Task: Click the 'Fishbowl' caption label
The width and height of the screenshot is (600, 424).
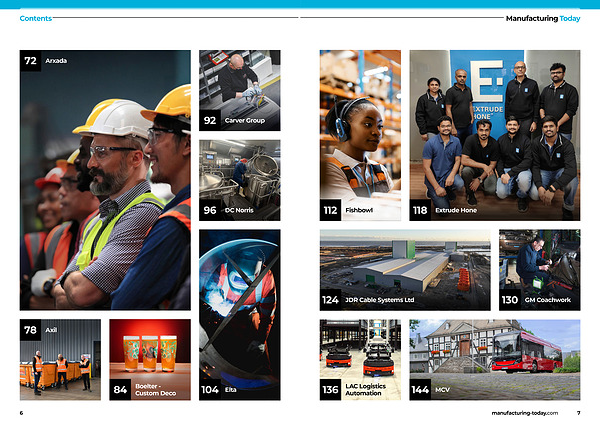Action: (359, 210)
